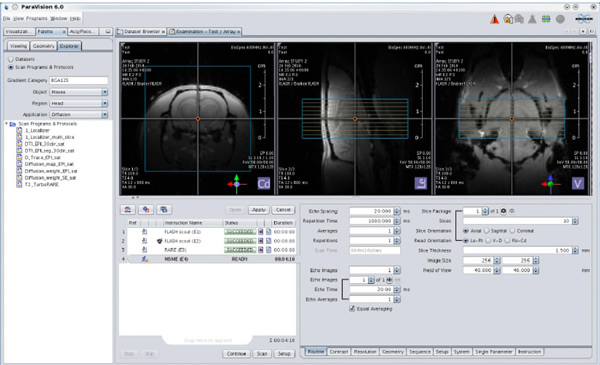This screenshot has width=600, height=365.
Task: Click the Averages stepper arrows
Action: [x=397, y=231]
